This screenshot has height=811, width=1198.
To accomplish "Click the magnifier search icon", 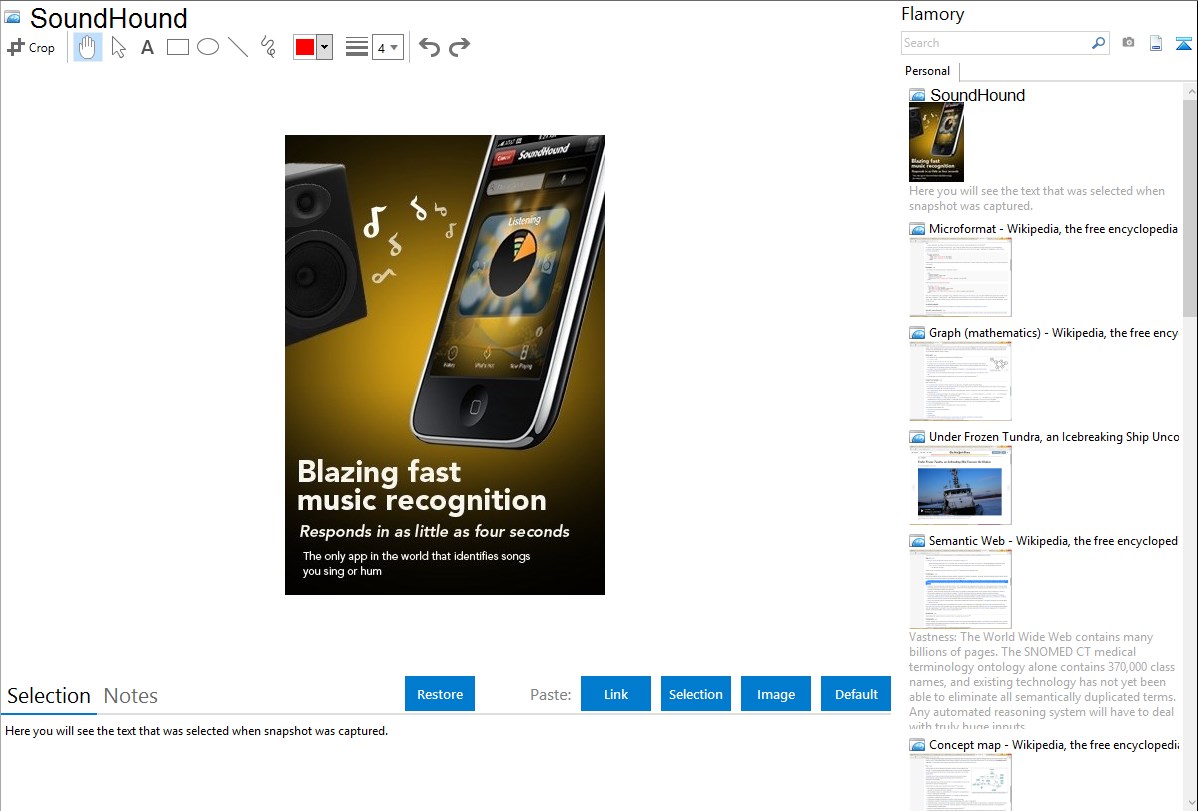I will coord(1098,43).
